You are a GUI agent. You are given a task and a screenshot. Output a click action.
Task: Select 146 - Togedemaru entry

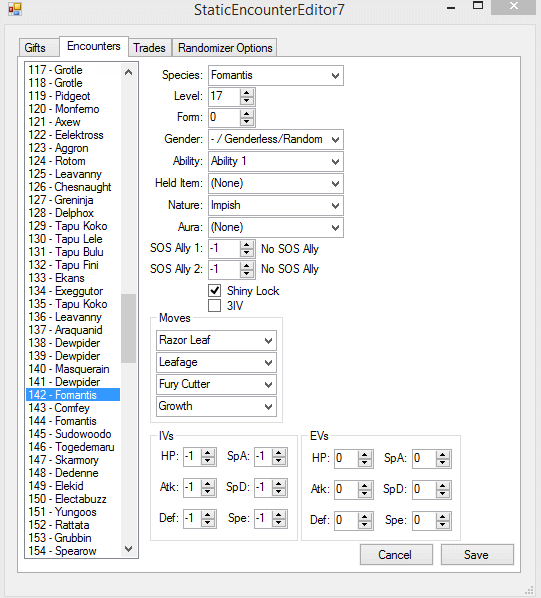point(73,447)
